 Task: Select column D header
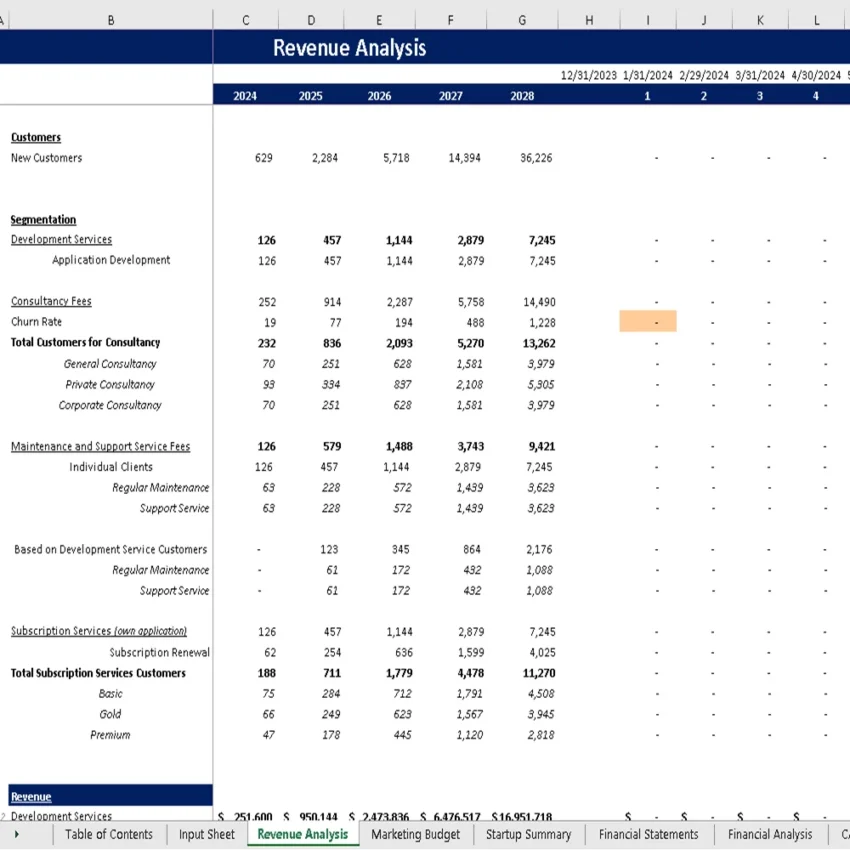pyautogui.click(x=311, y=20)
